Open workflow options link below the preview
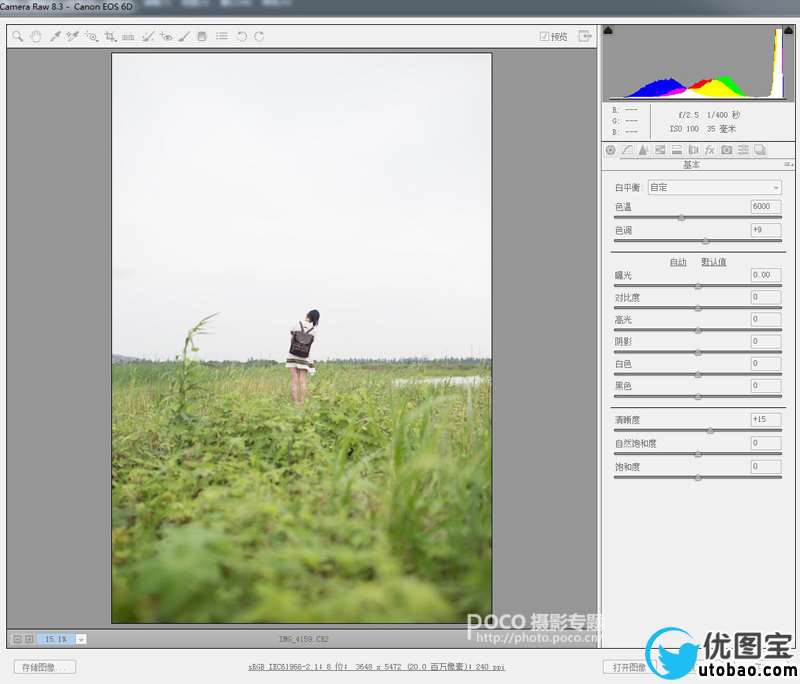The width and height of the screenshot is (800, 684). (x=377, y=667)
